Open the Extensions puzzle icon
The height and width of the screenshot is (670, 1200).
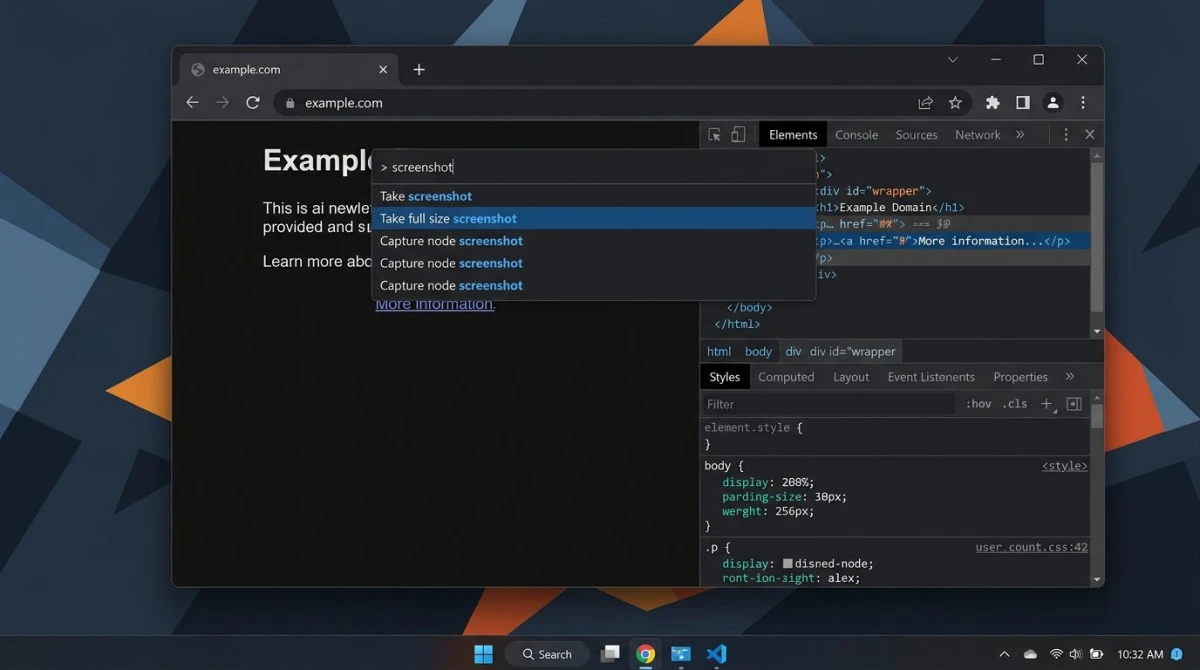(x=992, y=103)
